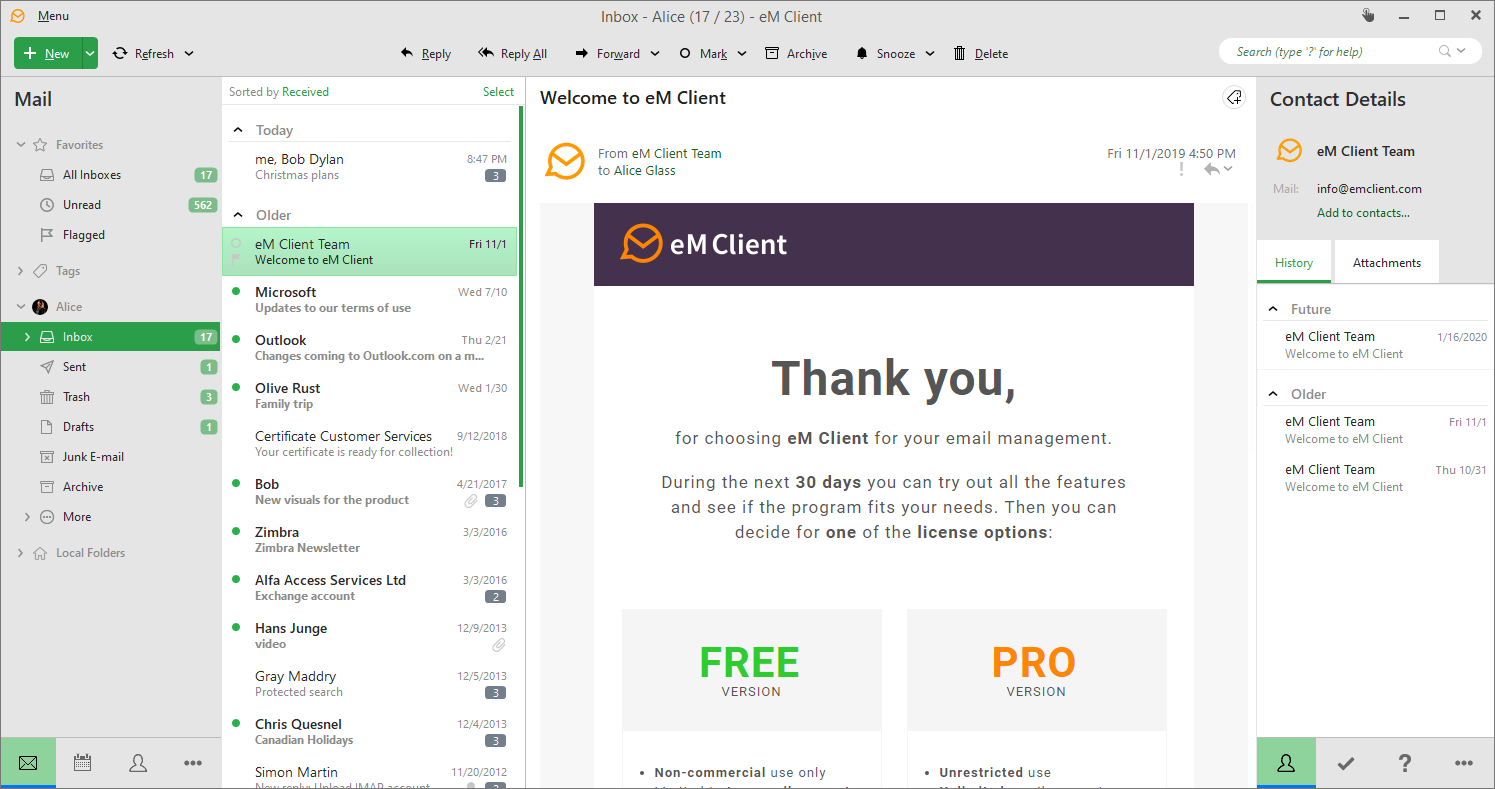
Task: Collapse the Favorites section
Action: (21, 145)
